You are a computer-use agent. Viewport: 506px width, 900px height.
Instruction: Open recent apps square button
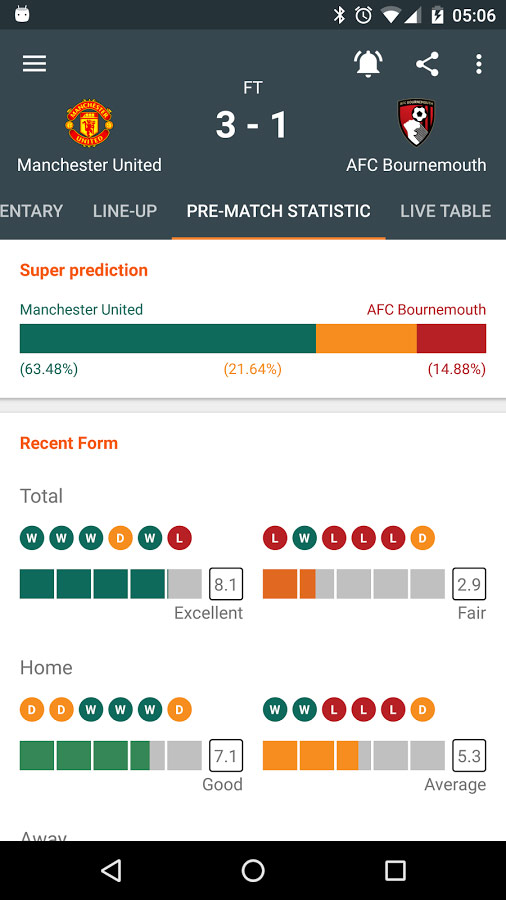[x=395, y=870]
